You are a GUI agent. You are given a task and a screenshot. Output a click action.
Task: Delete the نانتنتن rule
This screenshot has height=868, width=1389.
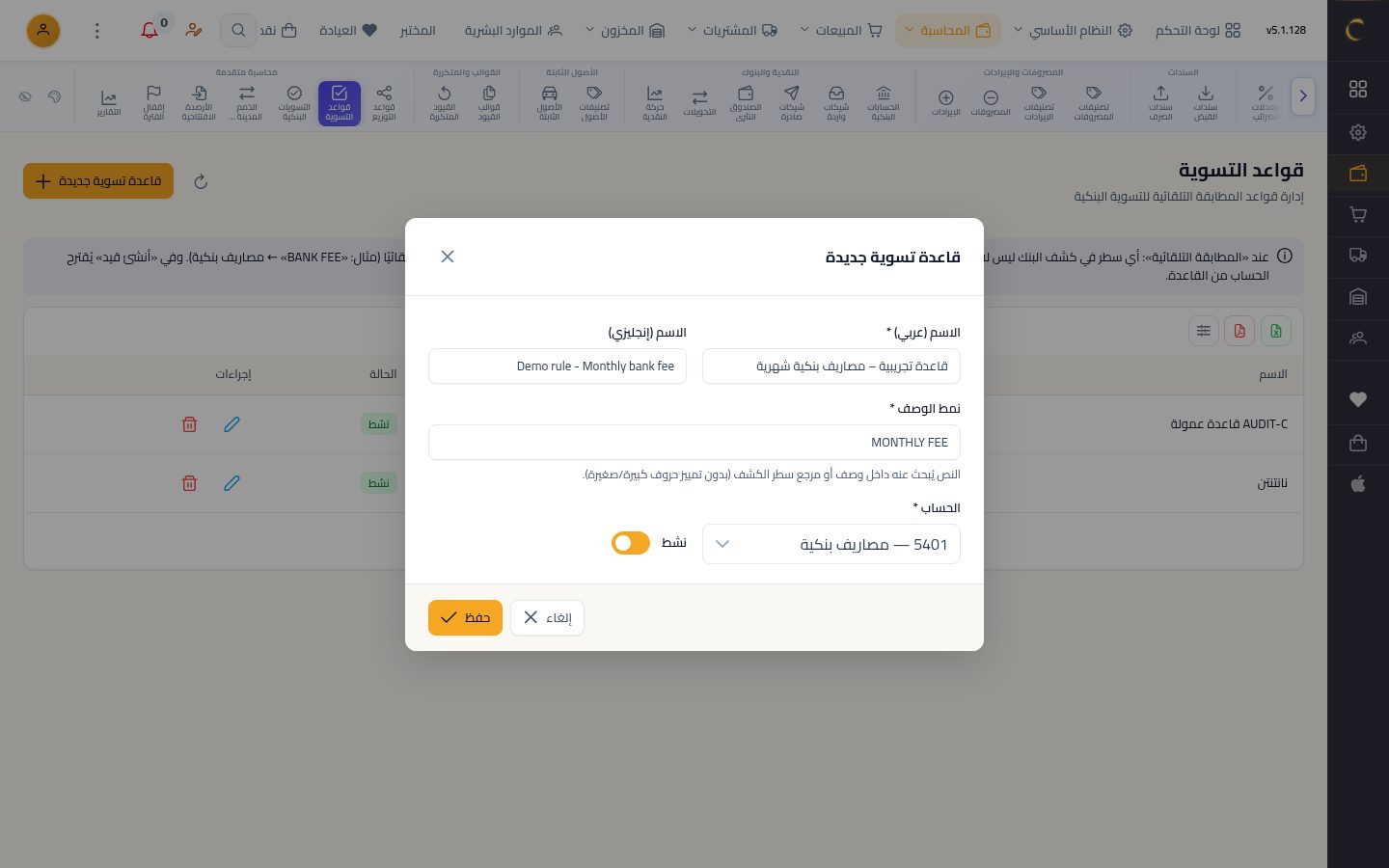pyautogui.click(x=190, y=483)
